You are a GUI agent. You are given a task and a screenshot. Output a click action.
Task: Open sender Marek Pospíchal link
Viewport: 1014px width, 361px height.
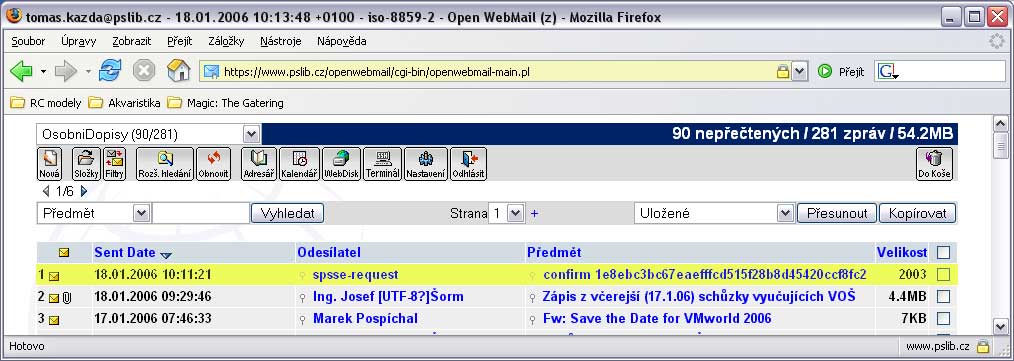[x=365, y=318]
